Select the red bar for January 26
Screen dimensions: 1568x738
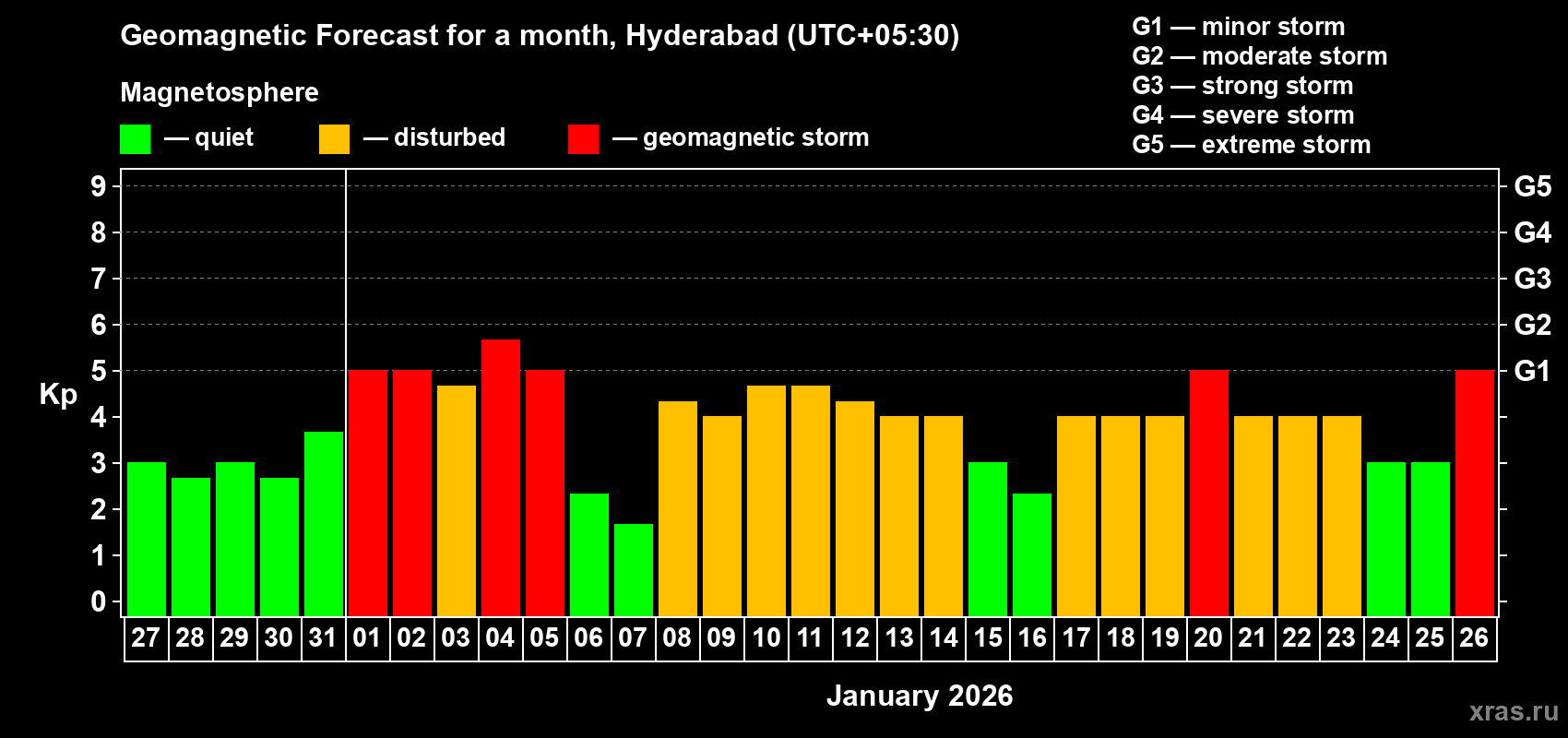[1475, 494]
